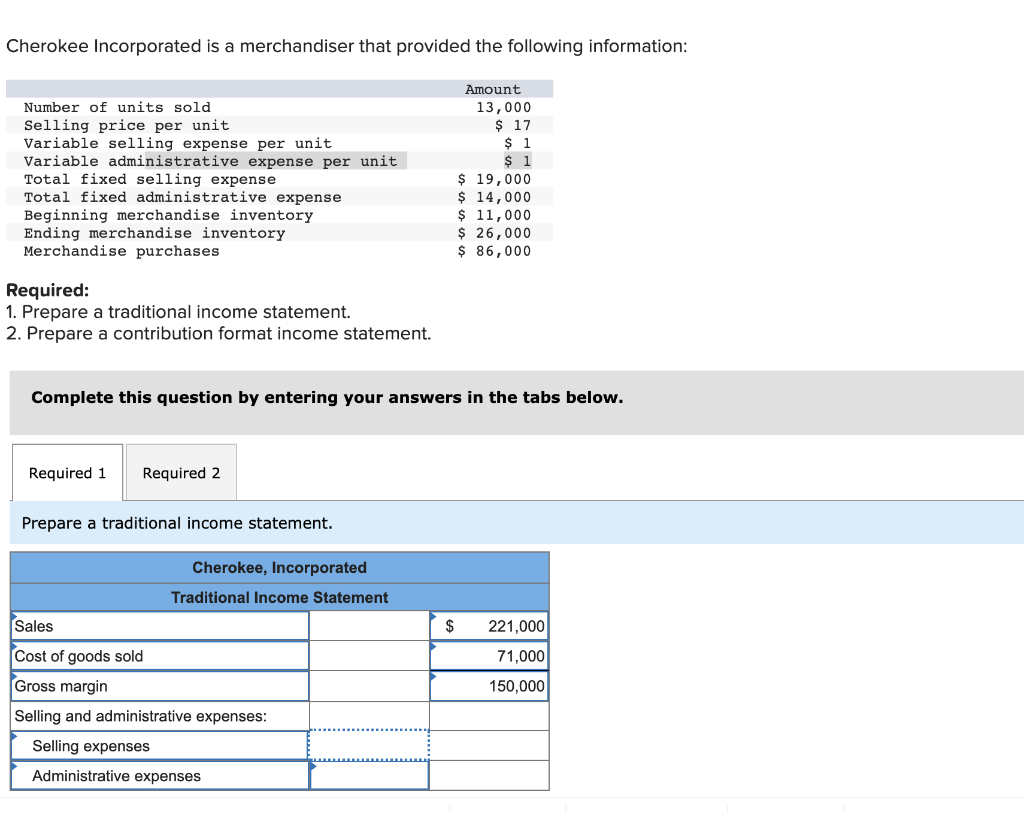The width and height of the screenshot is (1024, 813).
Task: Select the Gross margin amount field 150,000
Action: tap(489, 686)
